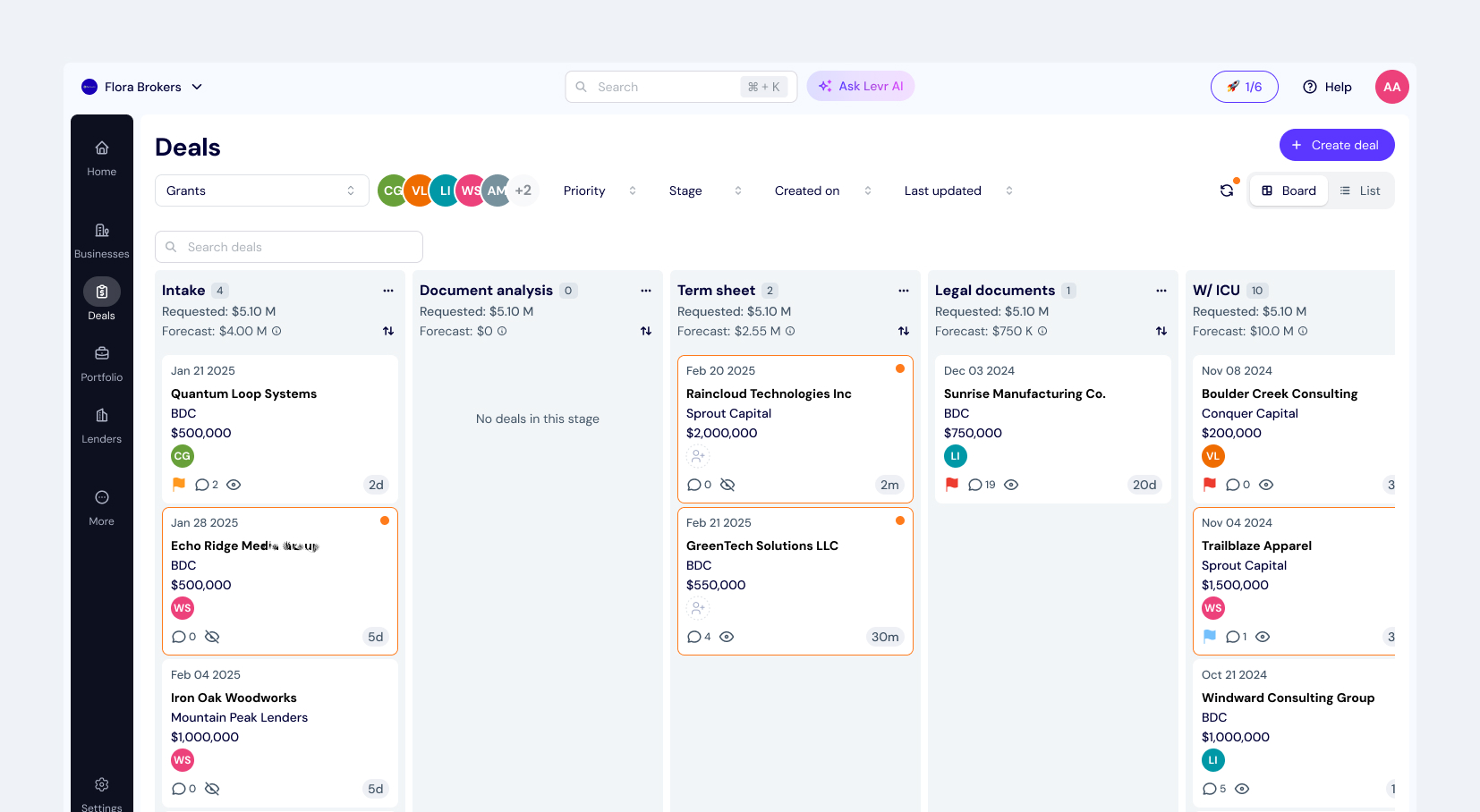Click the Create deal button
This screenshot has width=1480, height=812.
1336,144
